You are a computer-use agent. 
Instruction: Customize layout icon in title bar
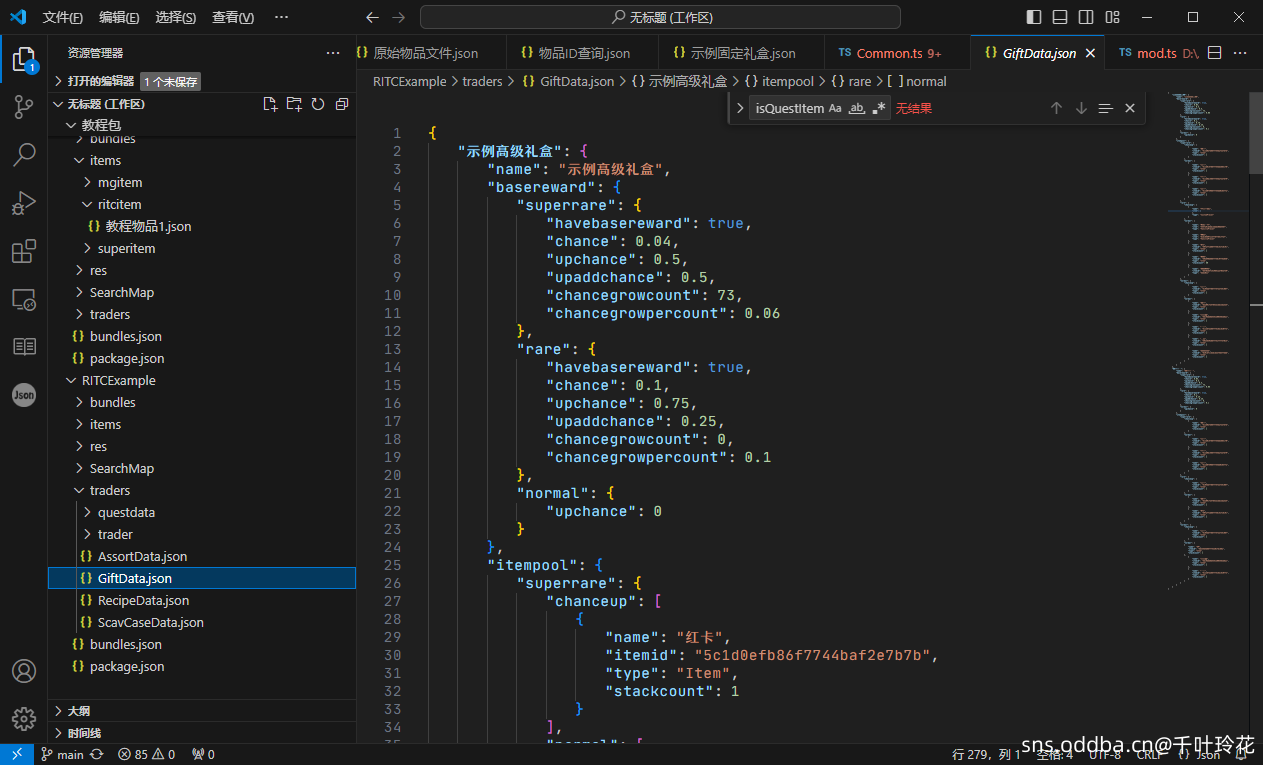pyautogui.click(x=1112, y=17)
